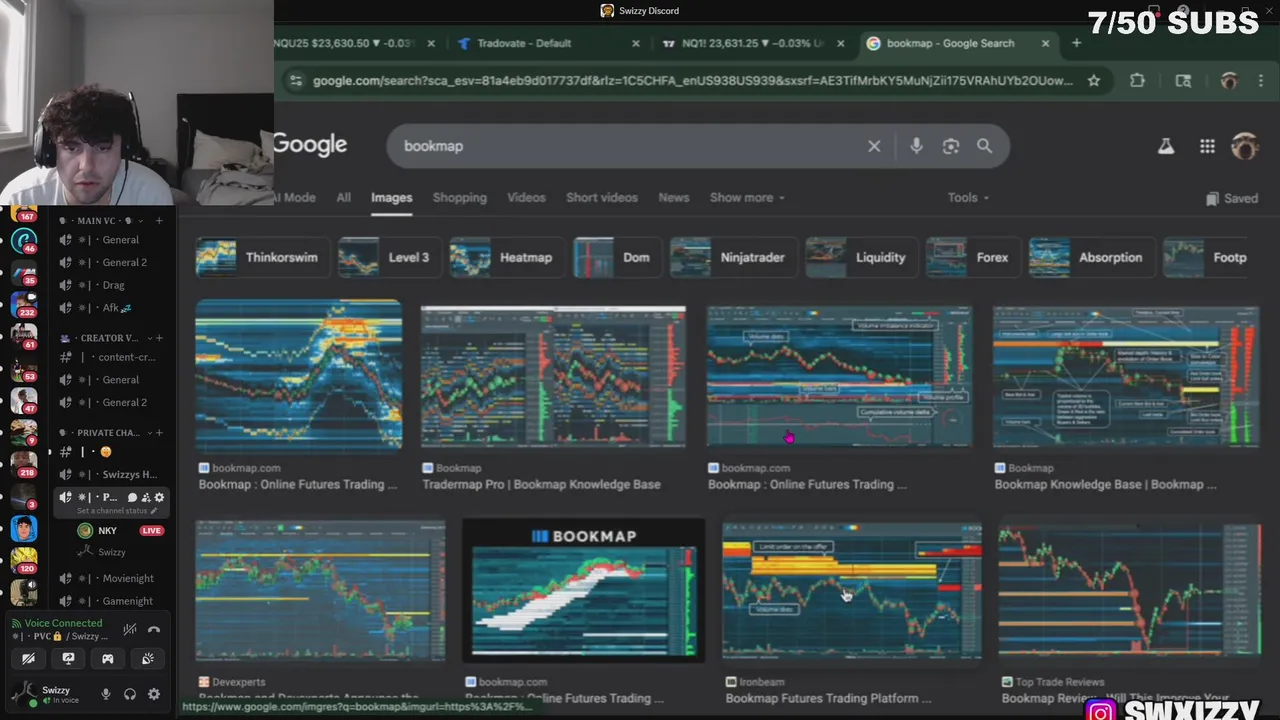Toggle Discord noise suppression icon

130,629
